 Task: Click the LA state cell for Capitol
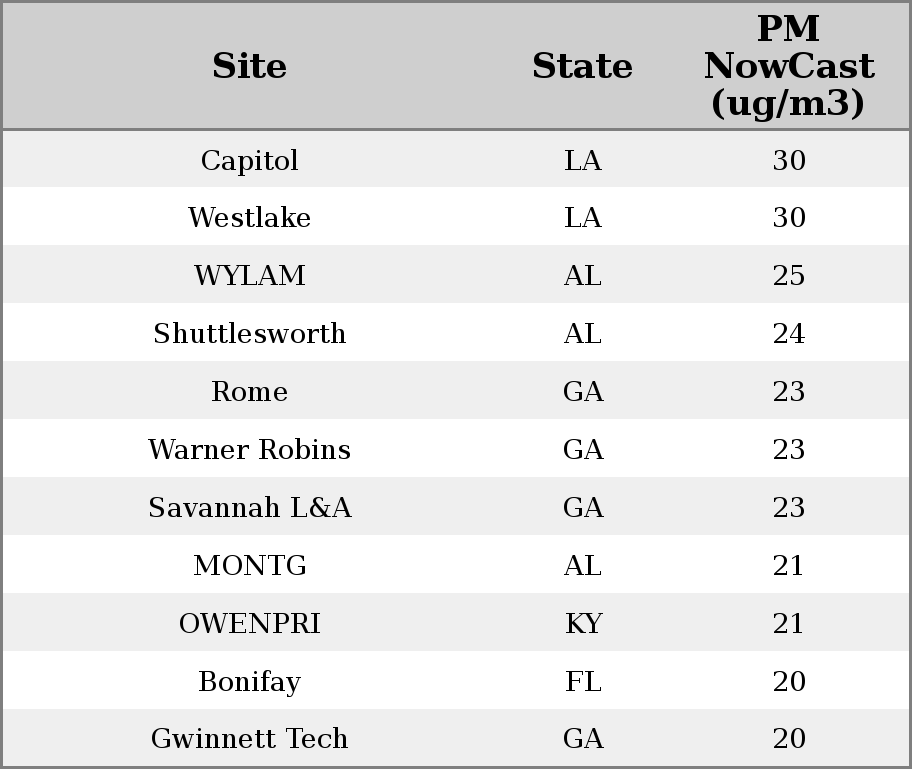pyautogui.click(x=583, y=160)
